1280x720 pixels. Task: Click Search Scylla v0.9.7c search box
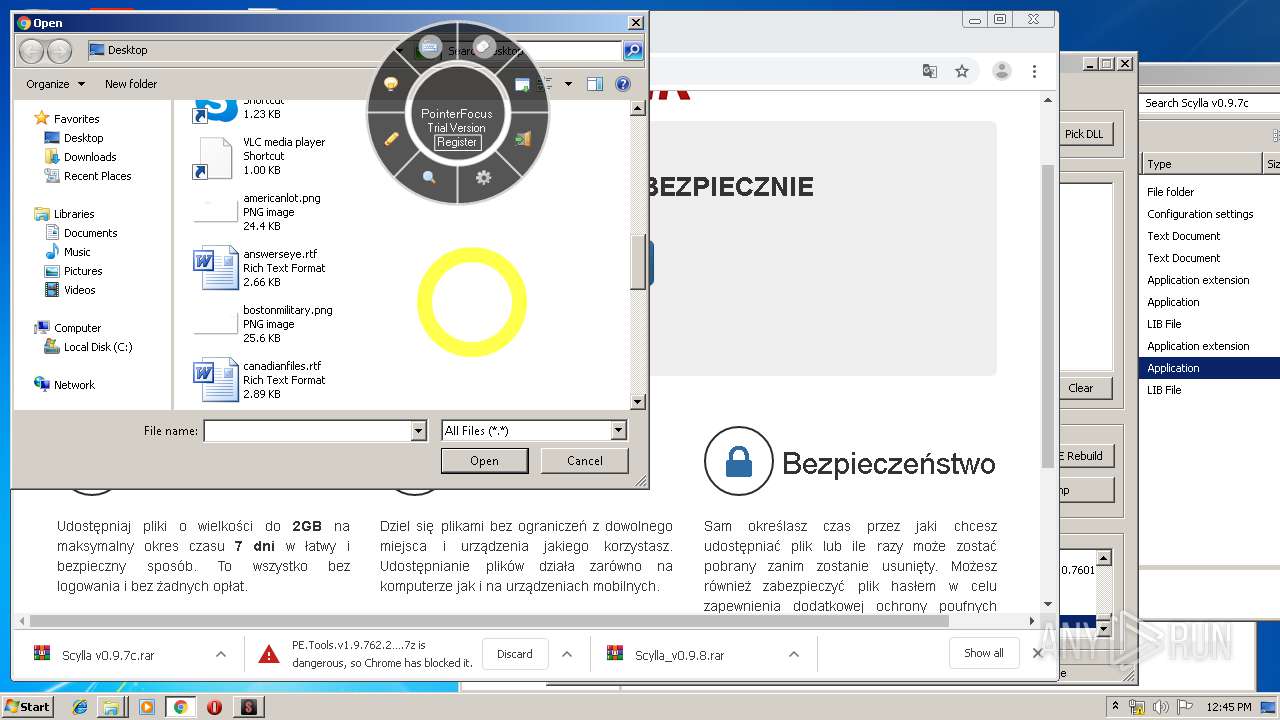(x=1210, y=103)
